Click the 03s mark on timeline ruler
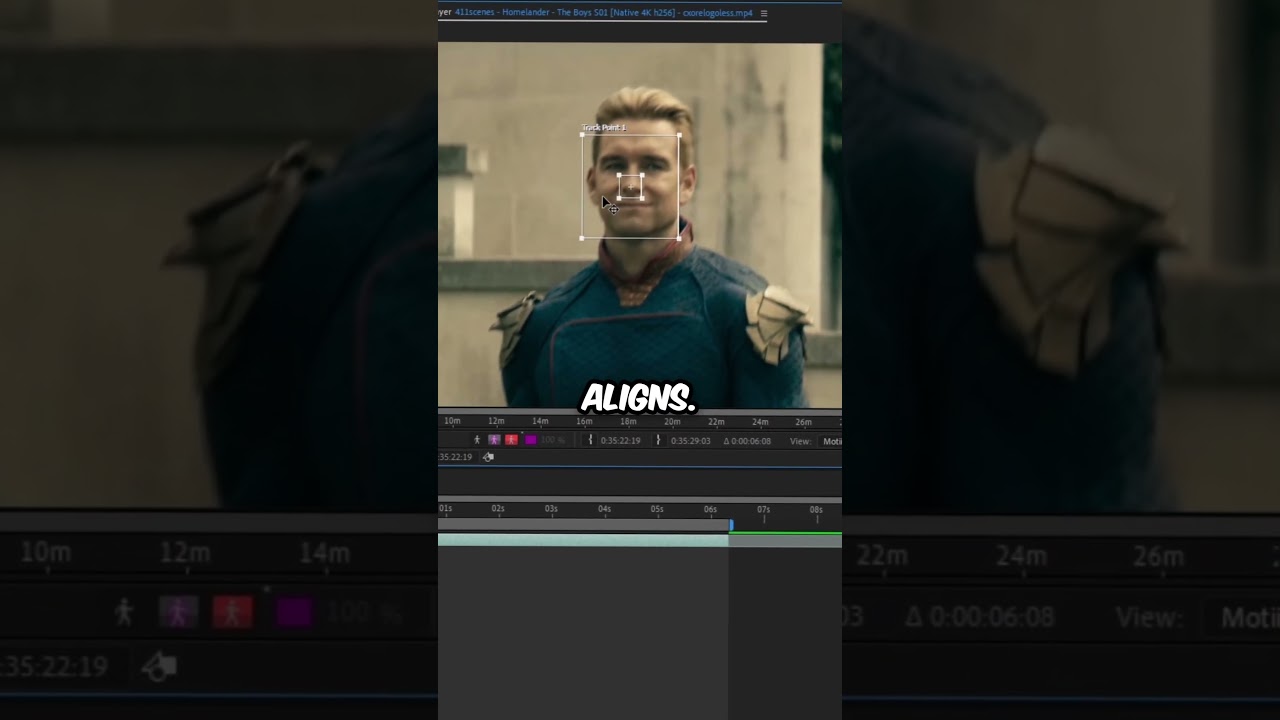The height and width of the screenshot is (720, 1280). [x=551, y=509]
